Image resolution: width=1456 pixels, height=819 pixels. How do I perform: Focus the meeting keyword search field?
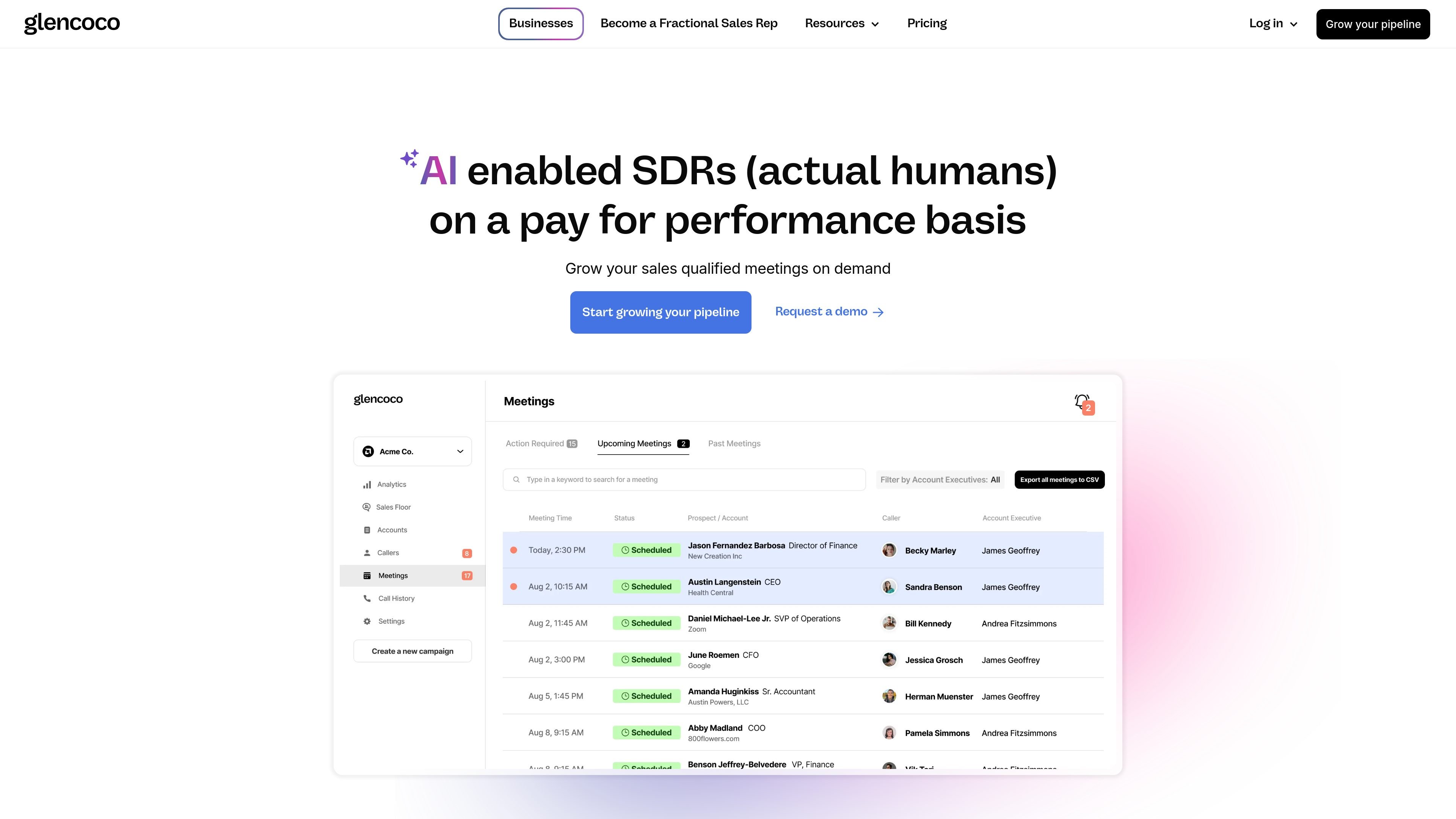pyautogui.click(x=684, y=479)
